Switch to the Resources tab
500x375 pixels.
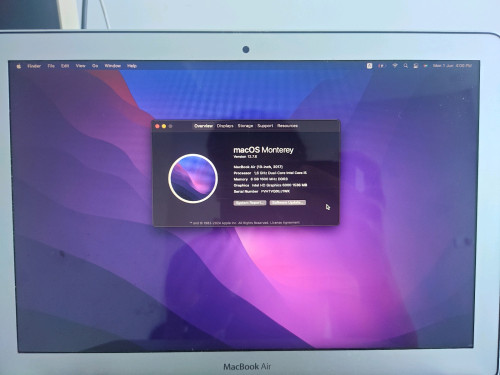287,126
